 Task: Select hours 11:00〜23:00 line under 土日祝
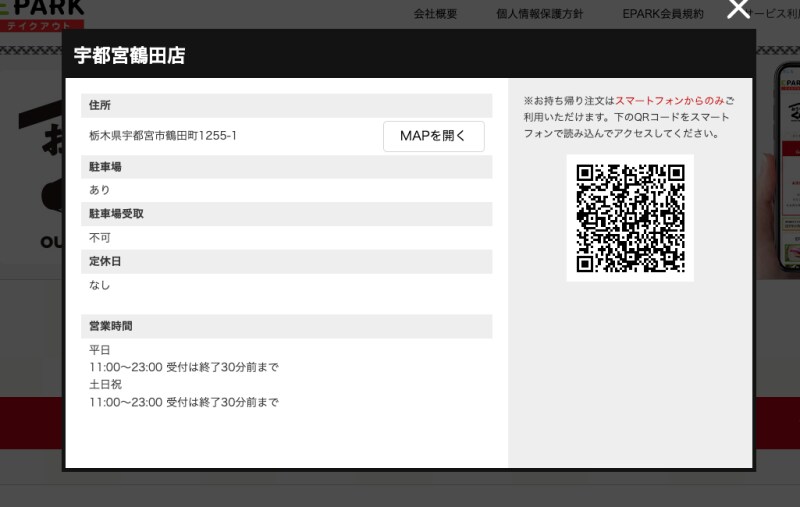coord(184,402)
